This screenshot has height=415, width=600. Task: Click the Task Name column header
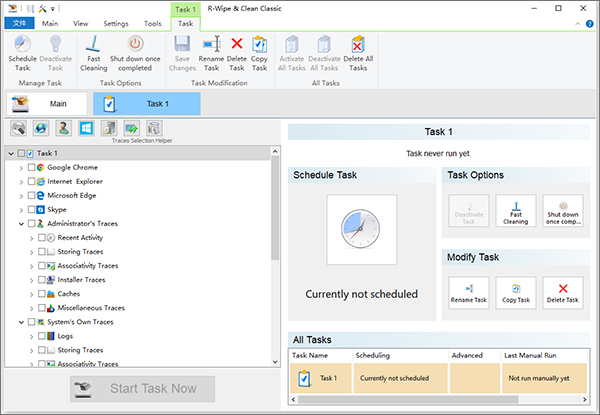coord(321,355)
